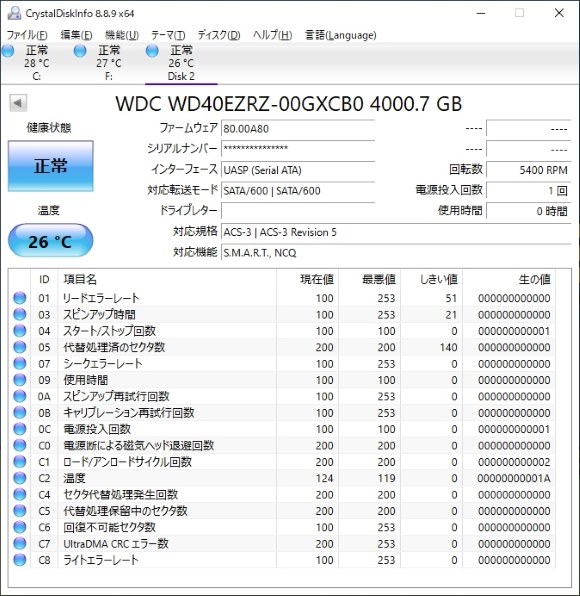
Task: Open the 言語(Language) menu
Action: pos(341,35)
